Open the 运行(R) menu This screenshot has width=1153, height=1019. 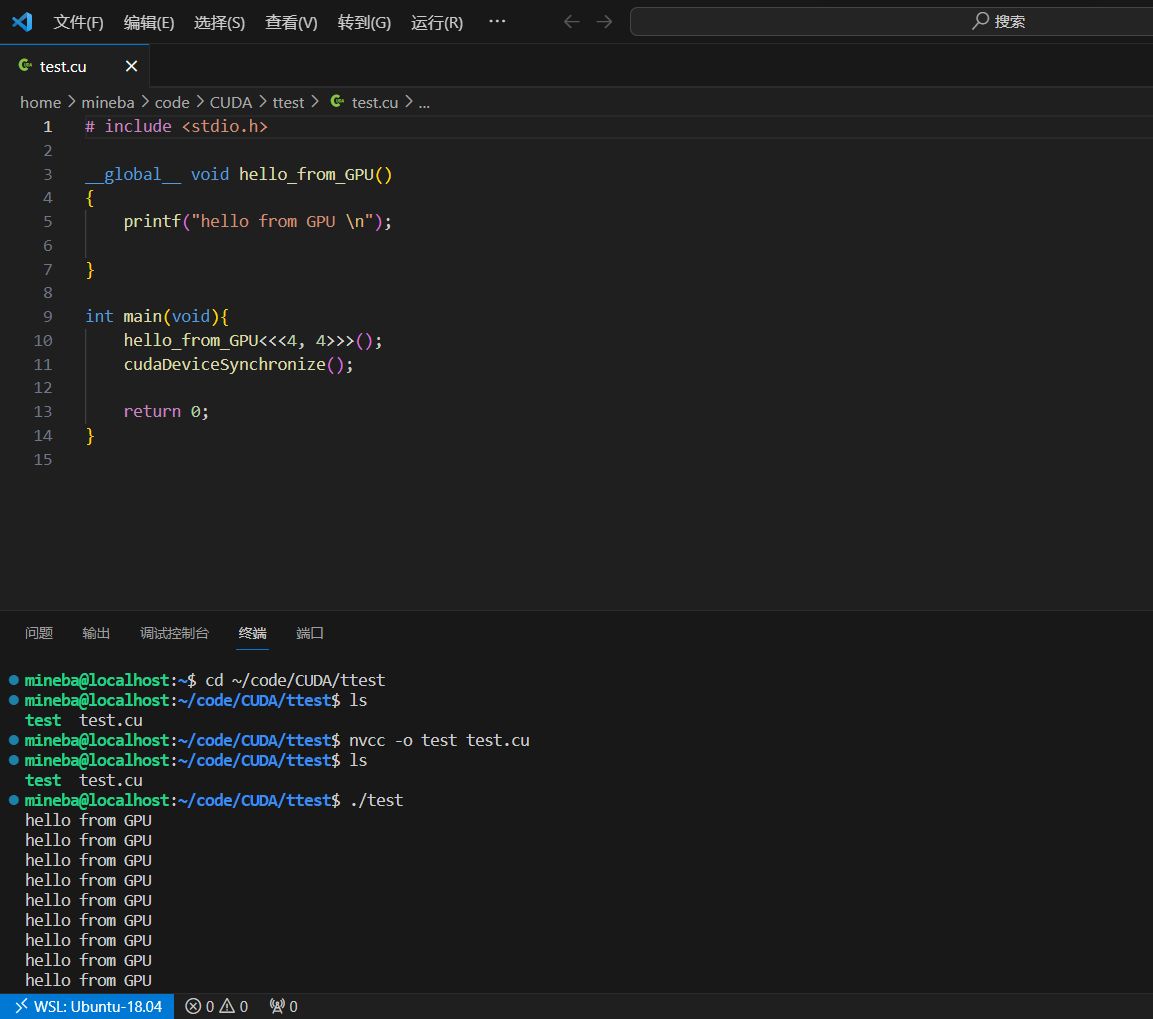coord(437,22)
